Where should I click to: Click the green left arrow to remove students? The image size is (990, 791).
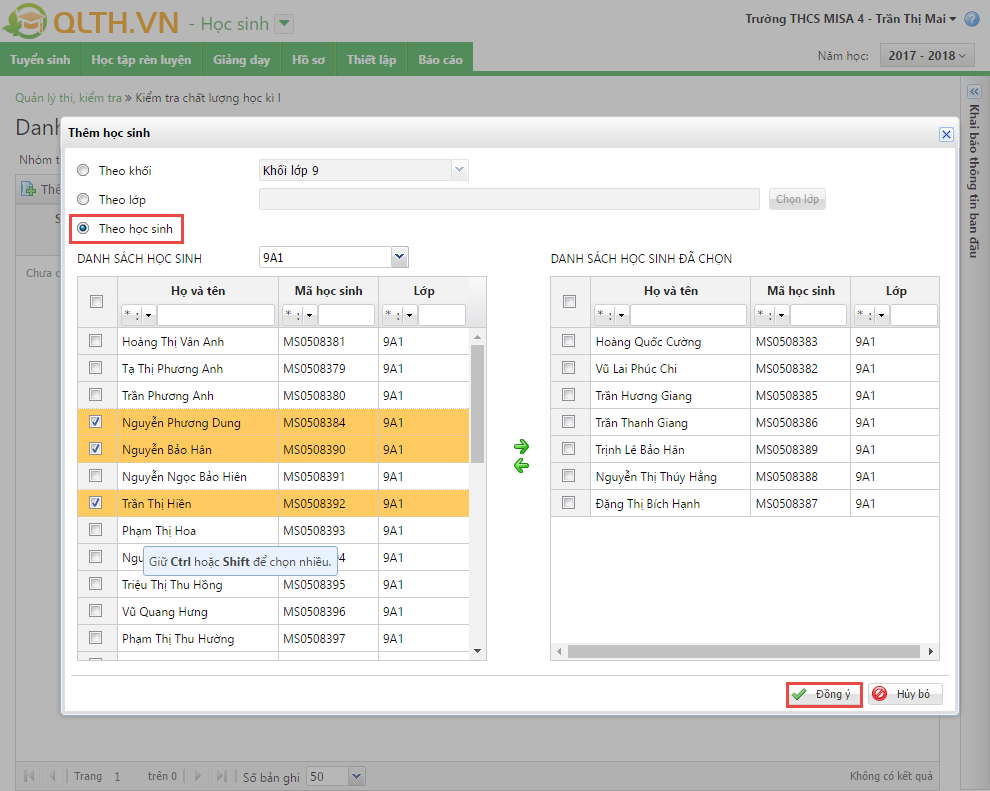click(521, 465)
